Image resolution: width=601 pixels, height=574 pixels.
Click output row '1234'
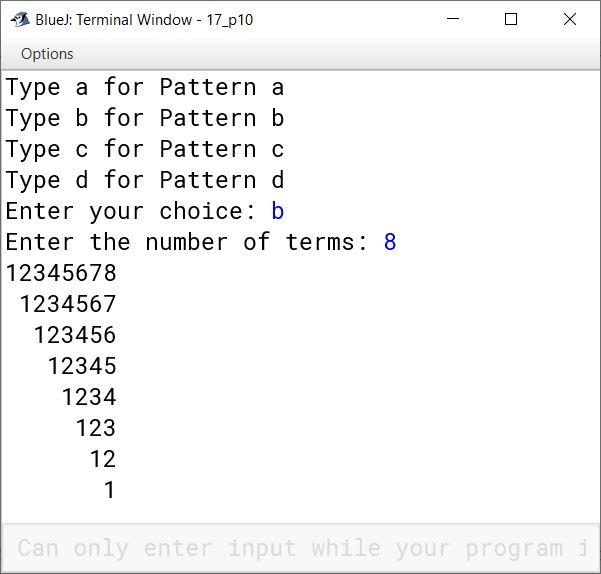pos(89,397)
